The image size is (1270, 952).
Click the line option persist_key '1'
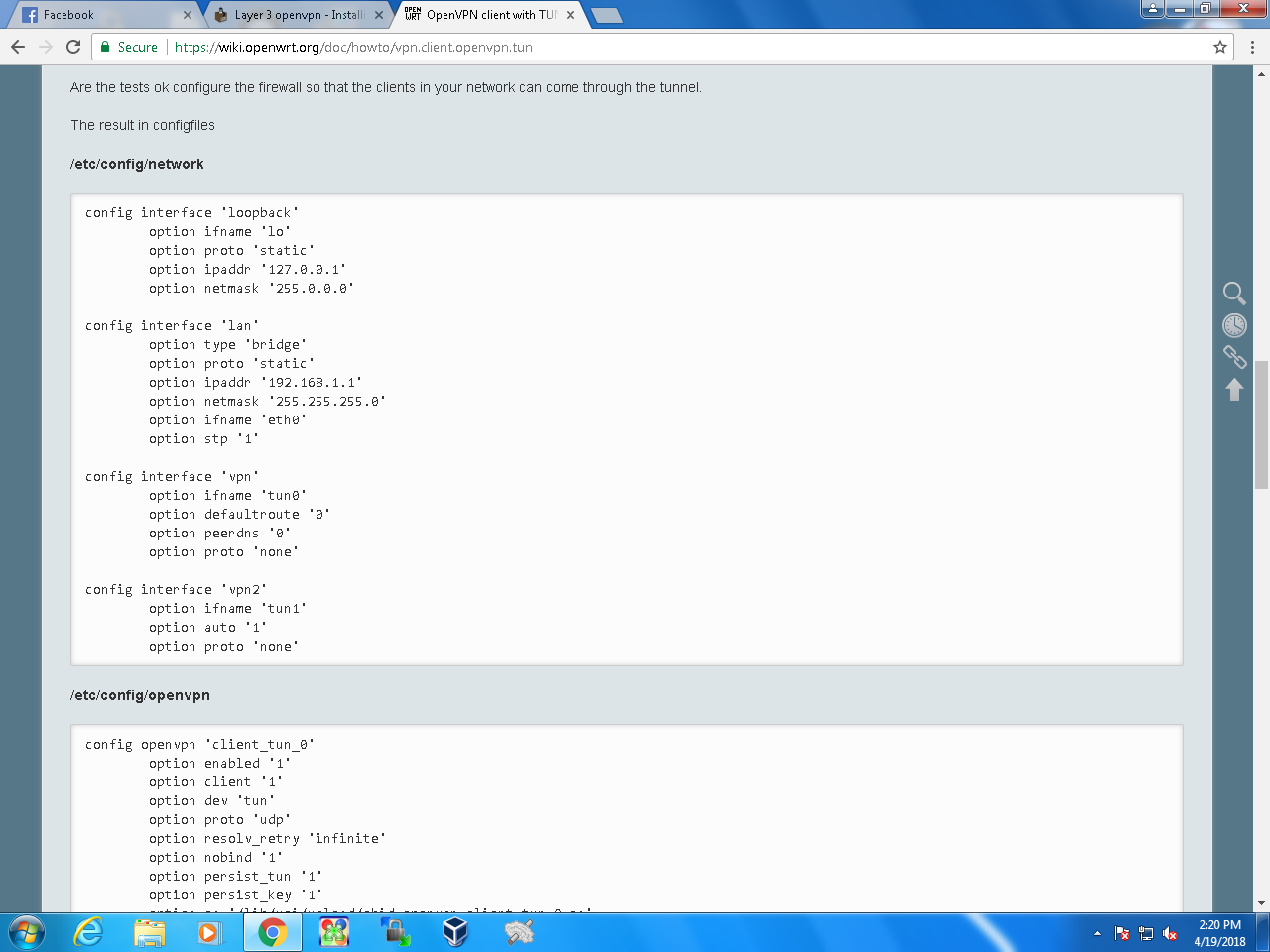click(235, 894)
